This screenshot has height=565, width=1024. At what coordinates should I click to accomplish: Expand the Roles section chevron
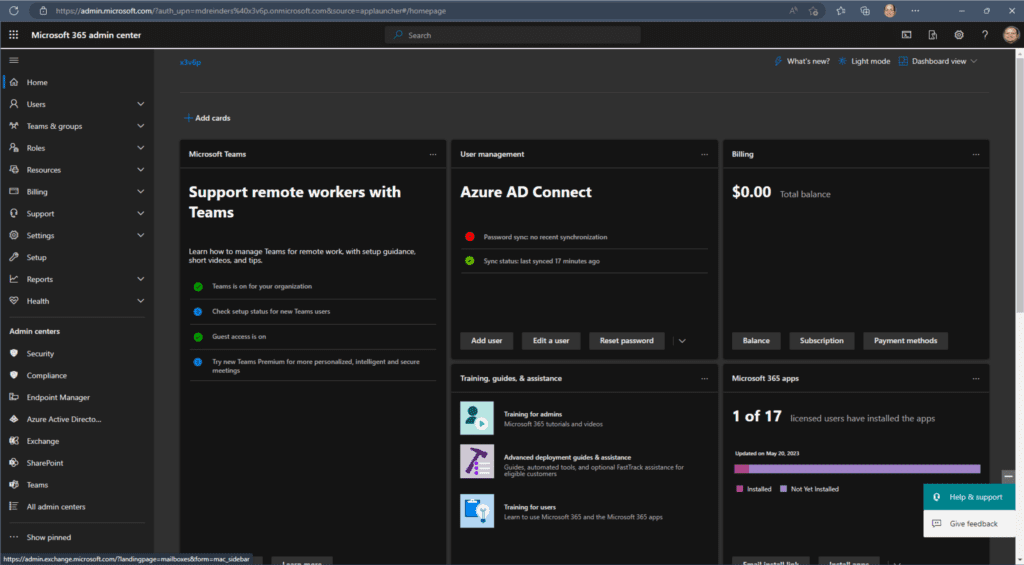(140, 148)
